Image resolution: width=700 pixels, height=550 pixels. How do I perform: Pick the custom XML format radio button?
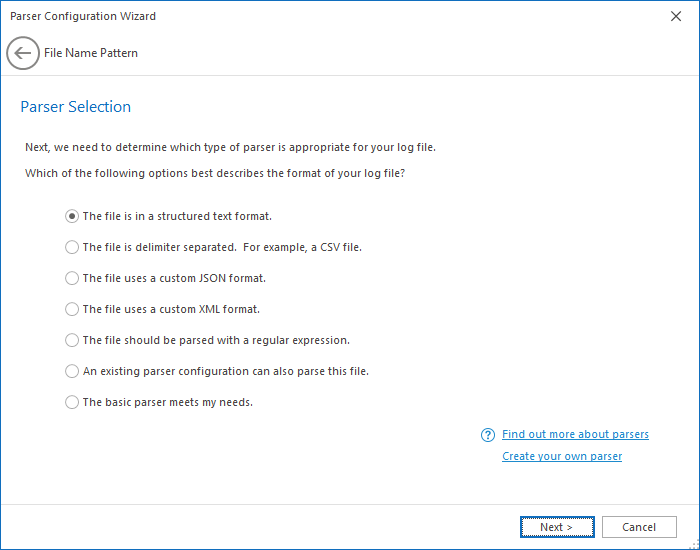coord(72,309)
